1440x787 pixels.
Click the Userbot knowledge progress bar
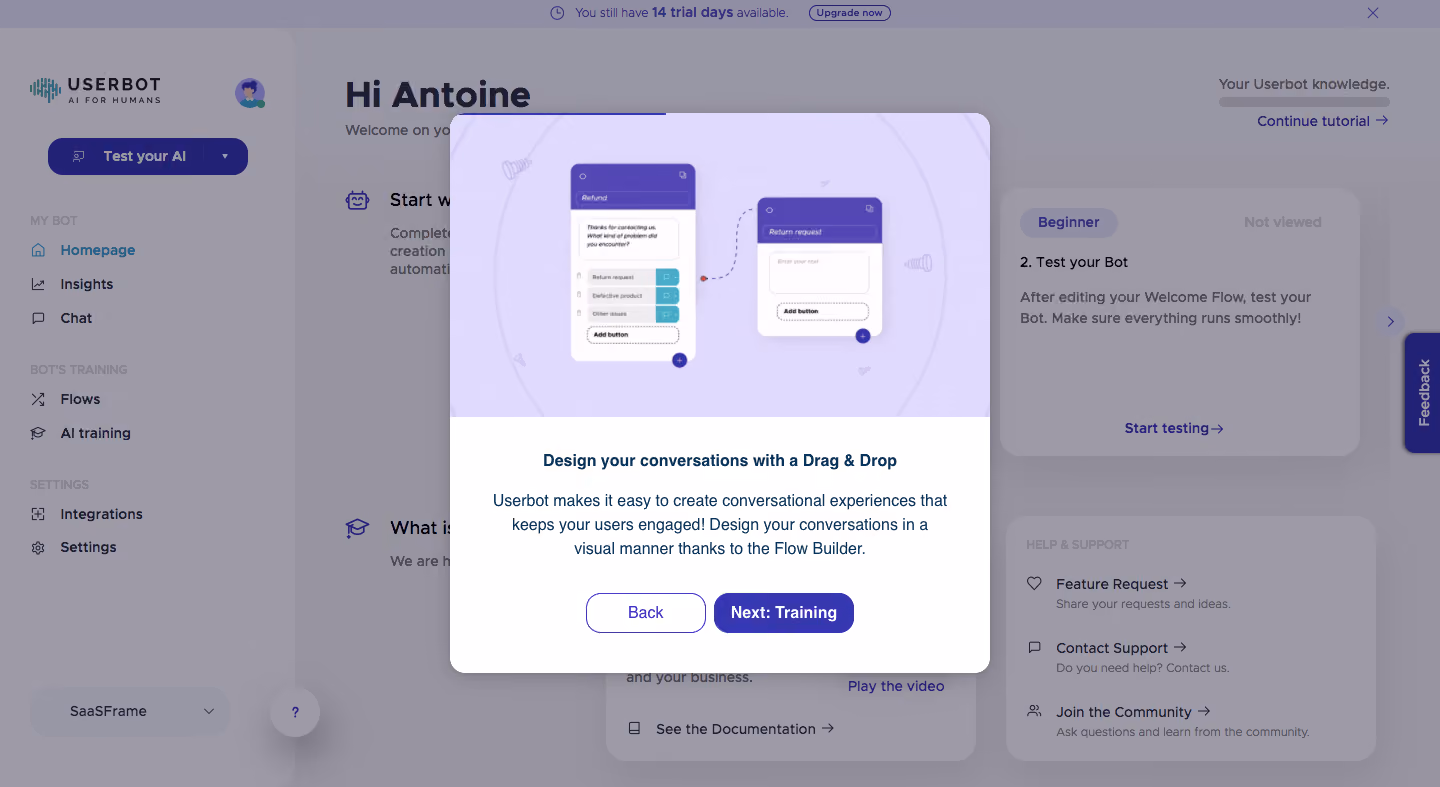[x=1304, y=102]
